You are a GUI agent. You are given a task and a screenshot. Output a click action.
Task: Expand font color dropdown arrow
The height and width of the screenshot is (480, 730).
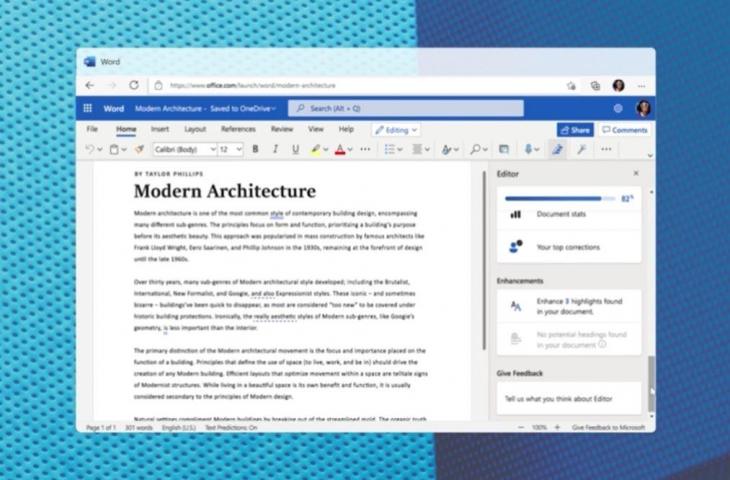click(350, 149)
